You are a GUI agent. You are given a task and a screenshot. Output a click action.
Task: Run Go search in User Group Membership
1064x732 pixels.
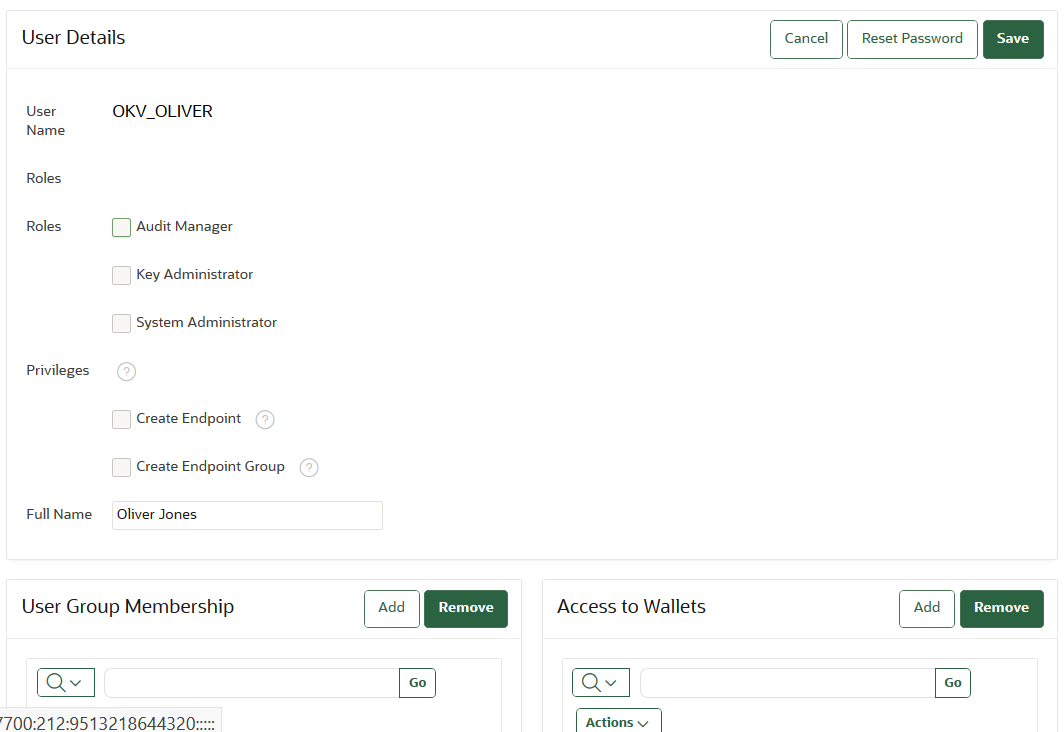(x=417, y=682)
